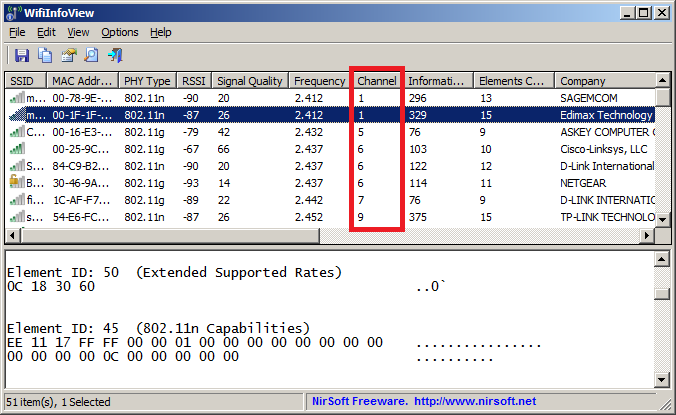Click the Cisco-Linksys, LLC company cell

604,149
